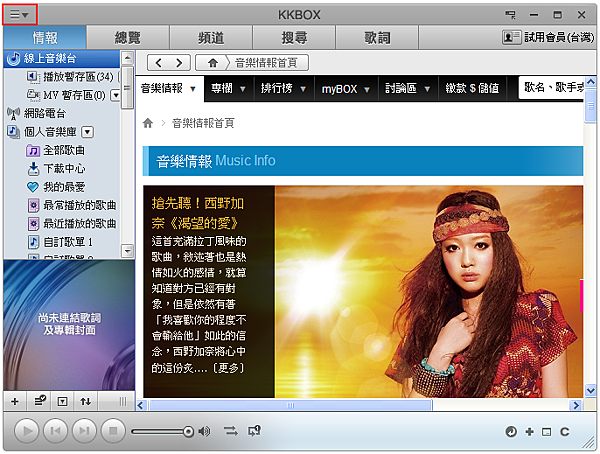Image resolution: width=600 pixels, height=454 pixels.
Task: Click the playlist icon beside 最近播放的歌曲
Action: (34, 224)
